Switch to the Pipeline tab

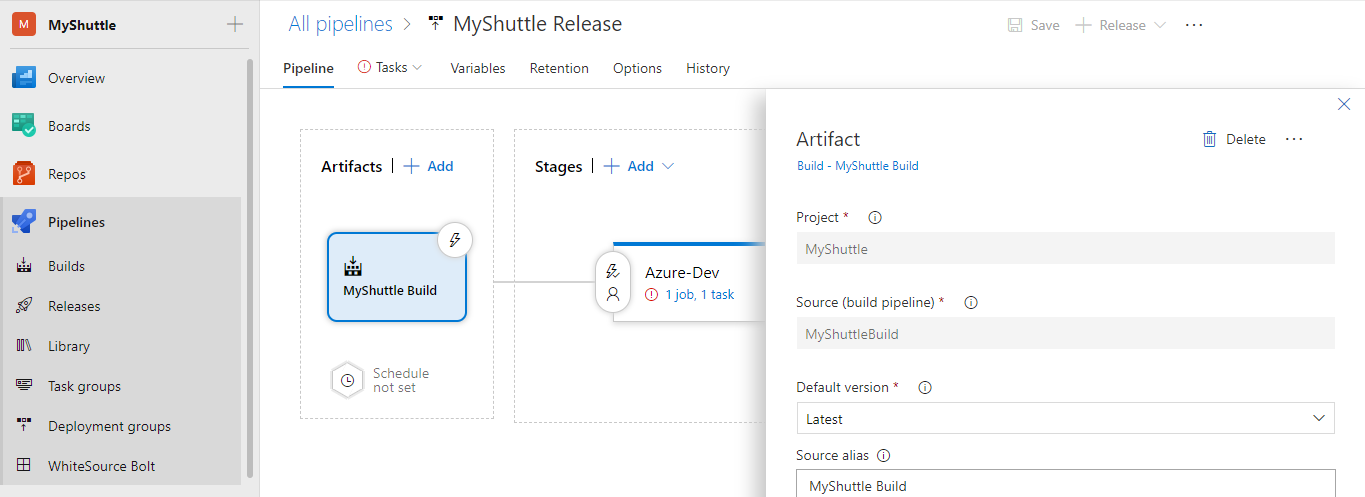[308, 68]
